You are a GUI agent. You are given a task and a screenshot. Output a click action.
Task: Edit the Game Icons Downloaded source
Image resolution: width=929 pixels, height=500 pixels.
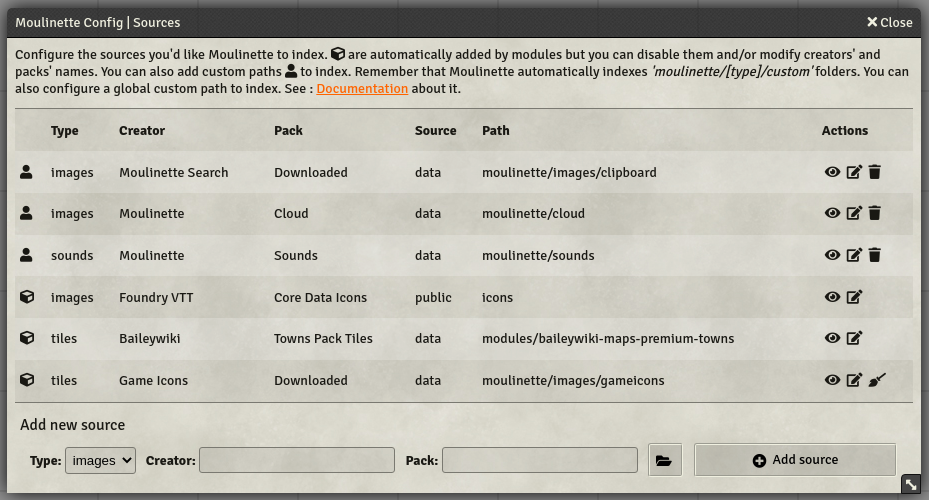(854, 380)
